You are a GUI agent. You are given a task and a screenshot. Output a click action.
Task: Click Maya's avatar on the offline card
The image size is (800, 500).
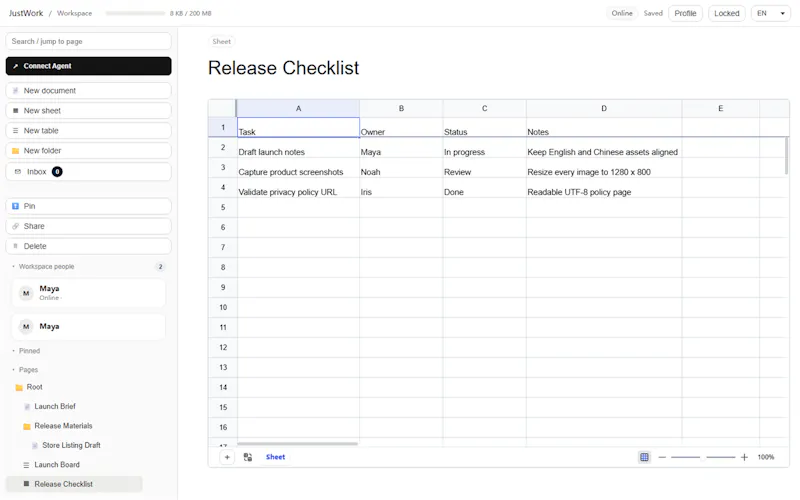tap(26, 327)
